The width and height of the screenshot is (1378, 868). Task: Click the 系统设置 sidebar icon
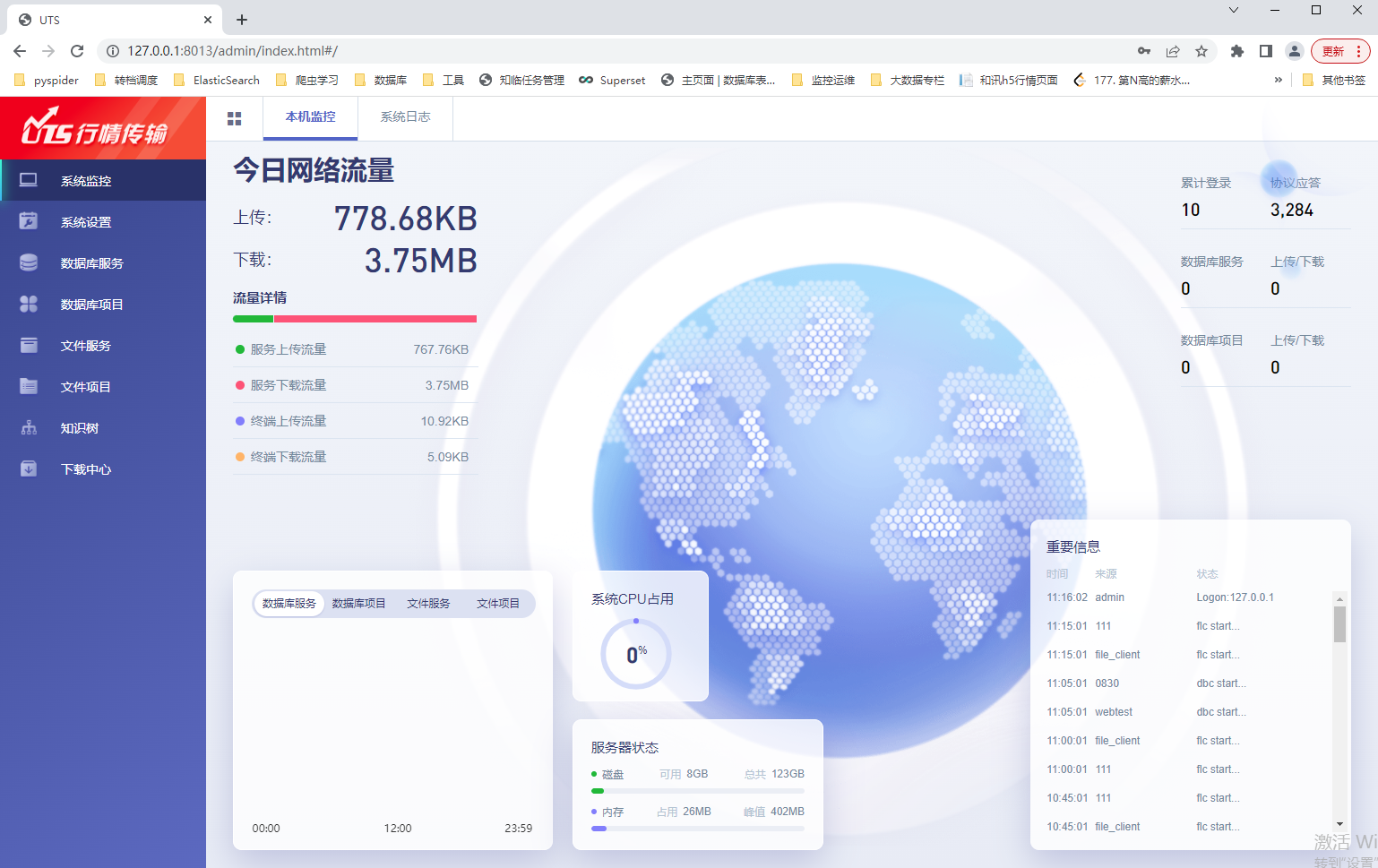(29, 221)
